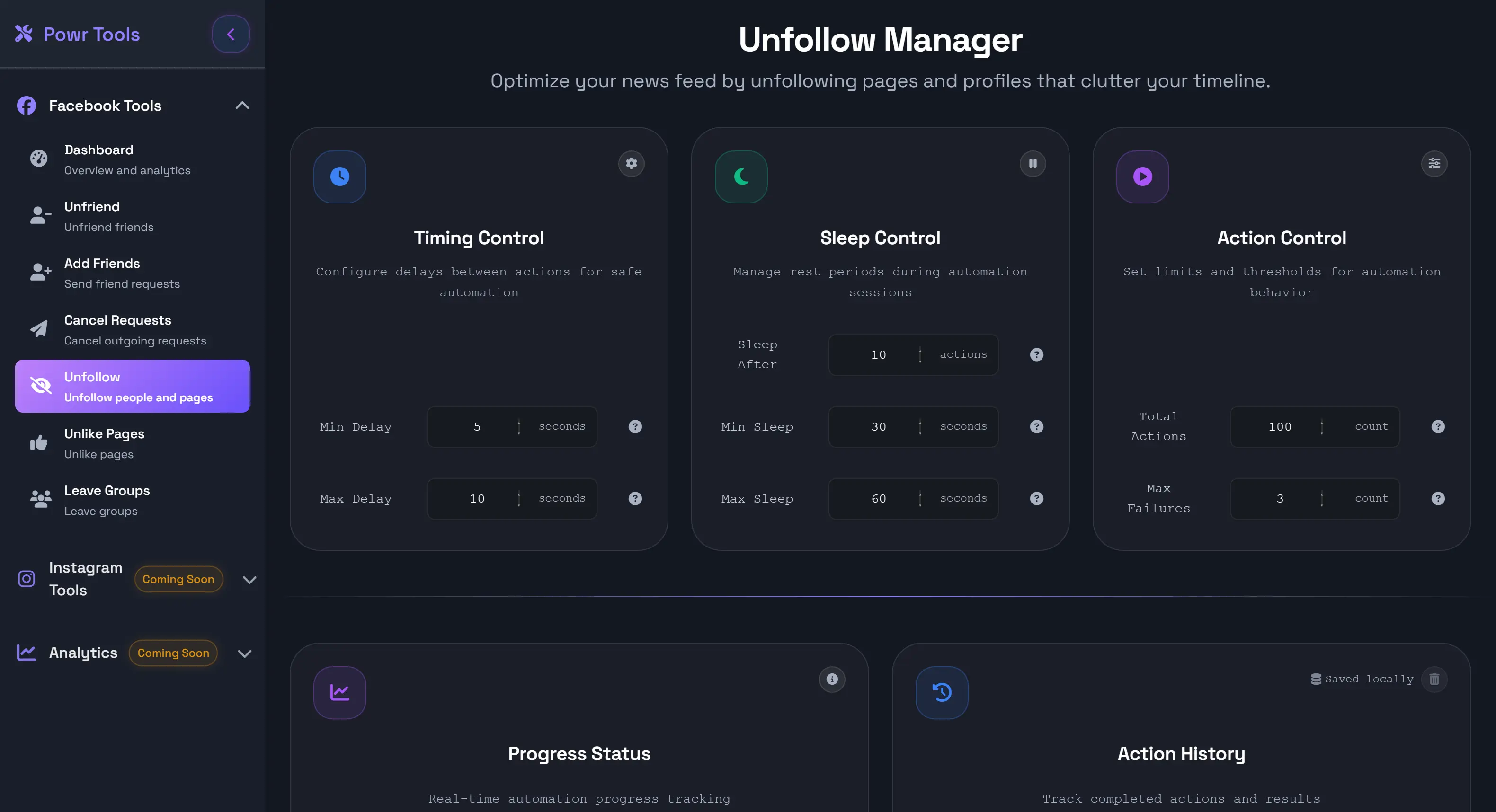The width and height of the screenshot is (1496, 812).
Task: Click the Min Delay seconds input field
Action: pyautogui.click(x=512, y=427)
